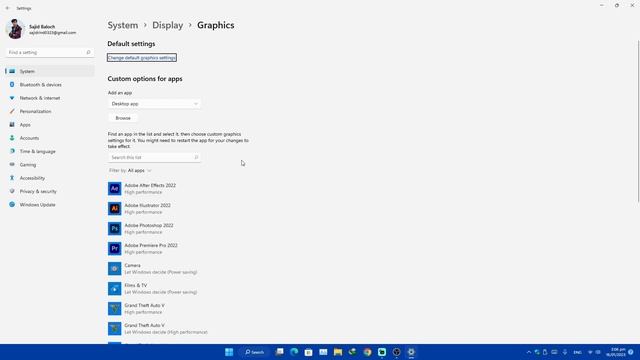Navigate to System in the breadcrumb
The height and width of the screenshot is (360, 640).
pyautogui.click(x=123, y=25)
